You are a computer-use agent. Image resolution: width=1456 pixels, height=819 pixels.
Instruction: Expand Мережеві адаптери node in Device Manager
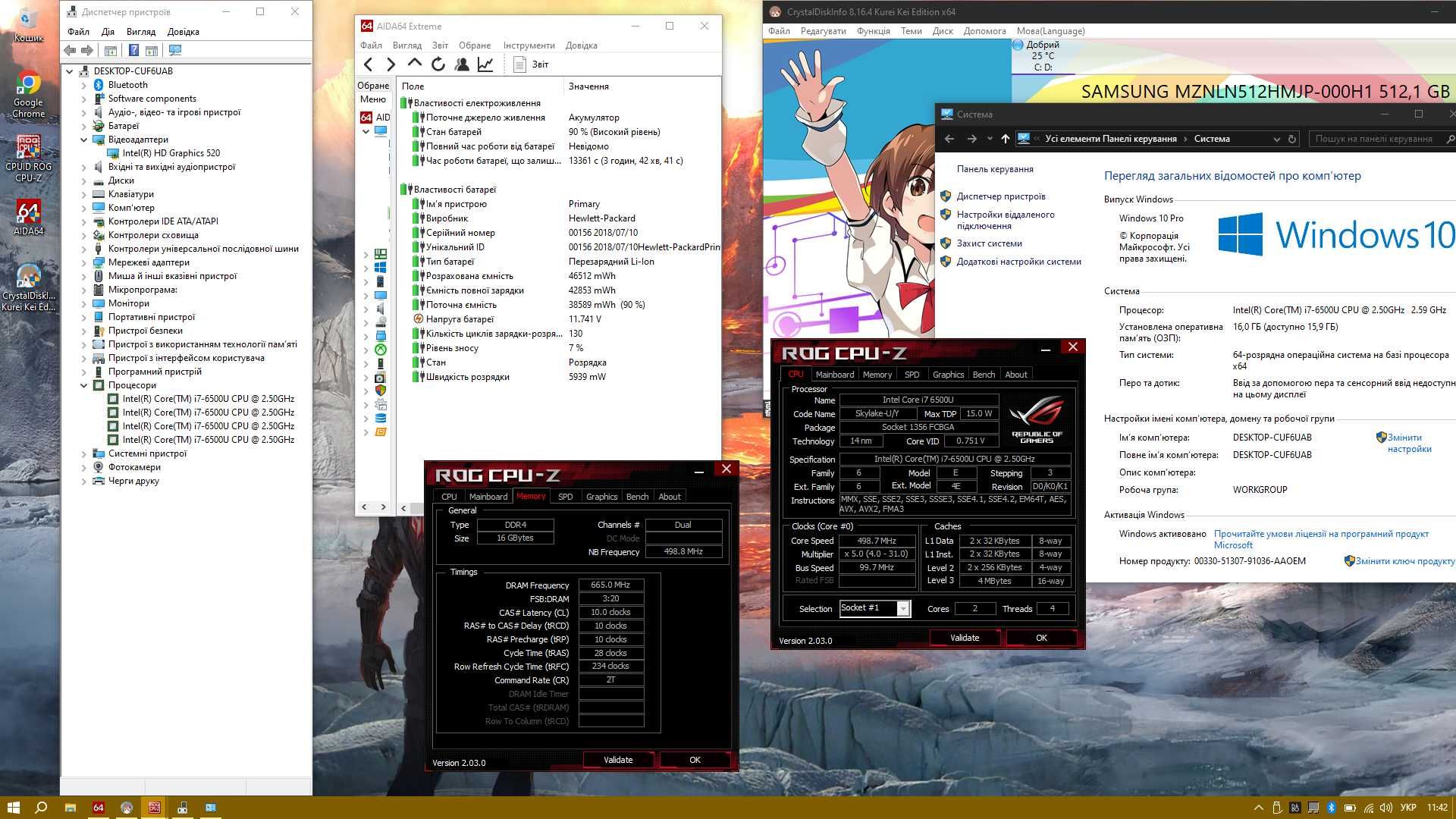pos(84,262)
